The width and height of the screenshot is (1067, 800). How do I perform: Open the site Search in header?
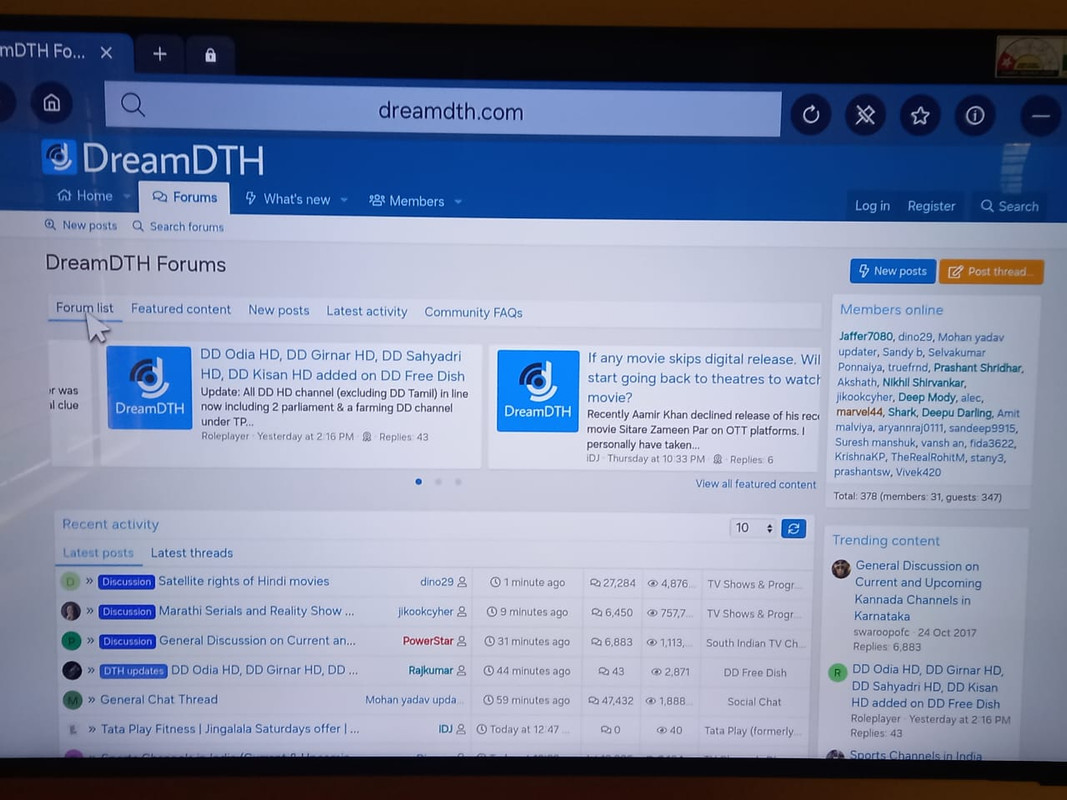[1009, 206]
